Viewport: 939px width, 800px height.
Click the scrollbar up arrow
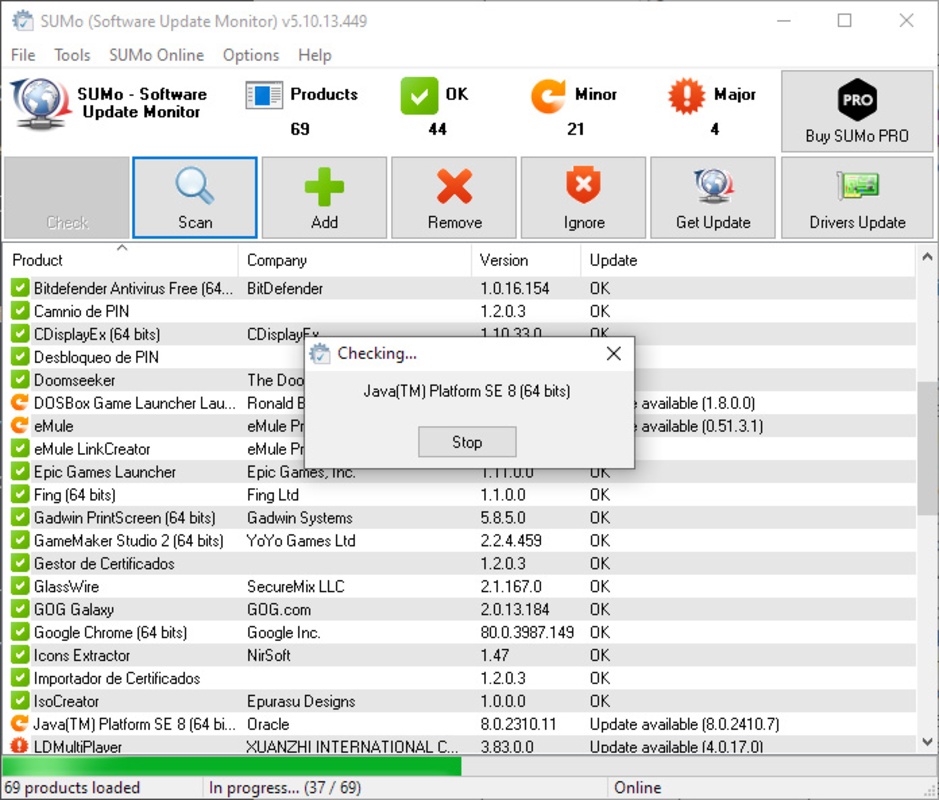927,257
